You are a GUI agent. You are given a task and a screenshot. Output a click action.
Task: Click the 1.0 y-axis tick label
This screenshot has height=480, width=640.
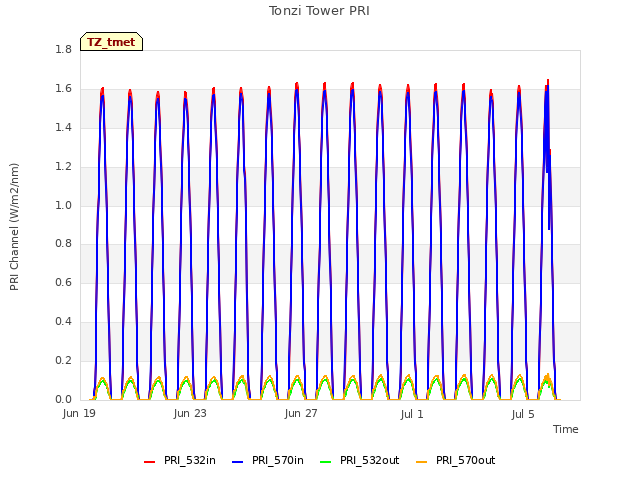(x=64, y=205)
